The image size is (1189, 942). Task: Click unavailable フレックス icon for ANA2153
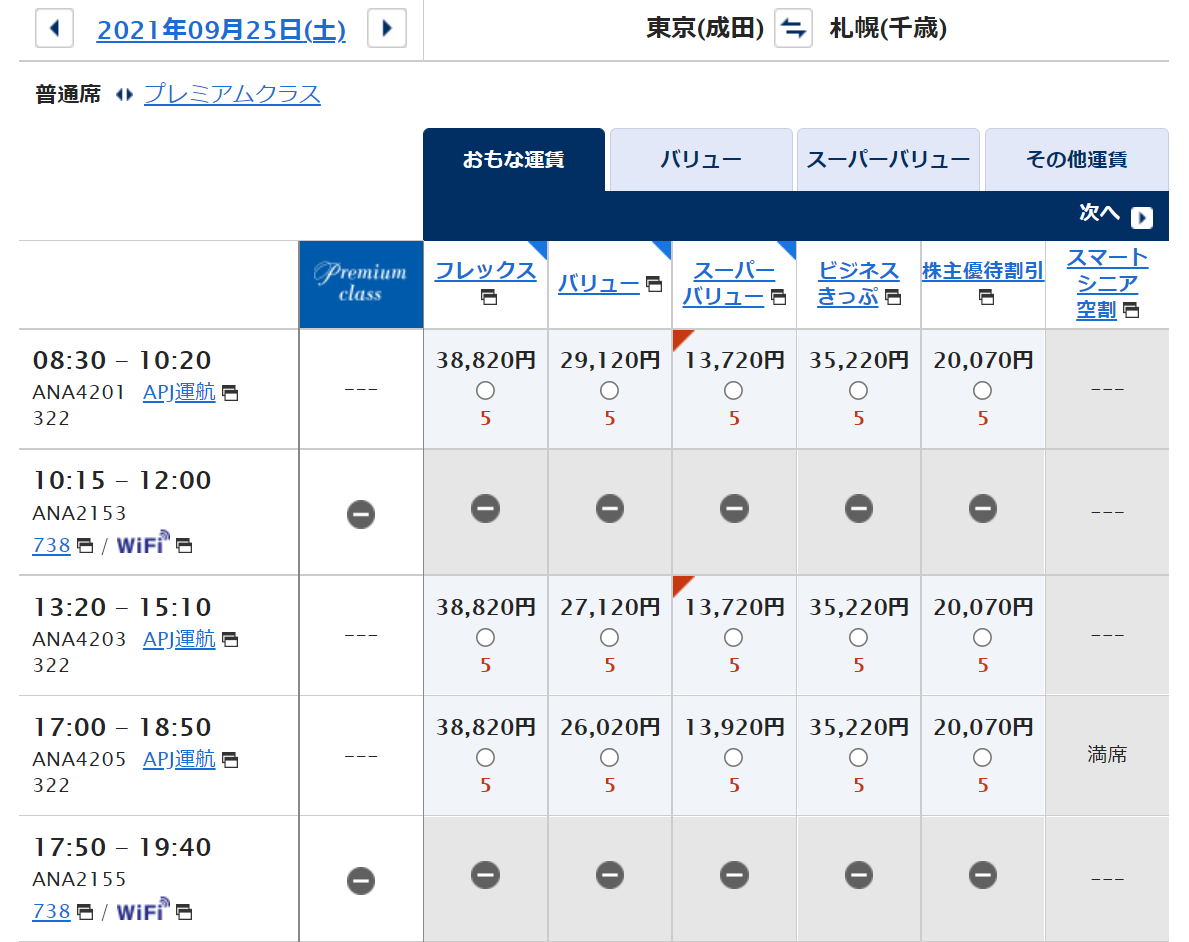pyautogui.click(x=485, y=508)
